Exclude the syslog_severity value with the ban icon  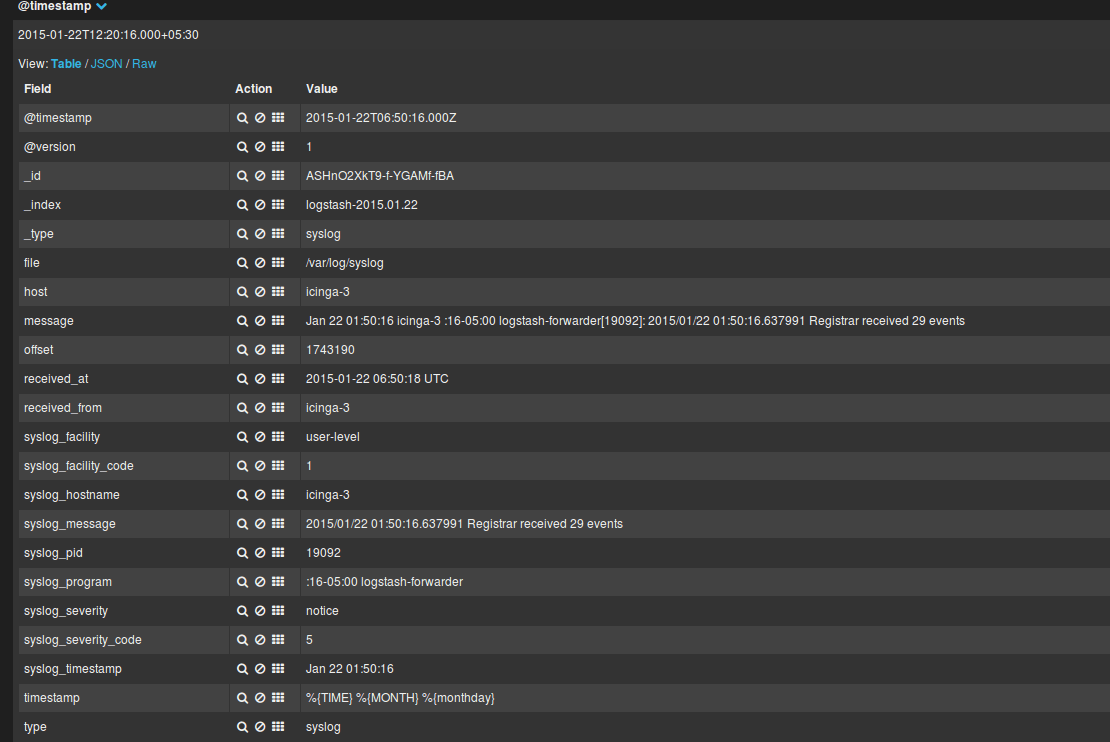259,610
